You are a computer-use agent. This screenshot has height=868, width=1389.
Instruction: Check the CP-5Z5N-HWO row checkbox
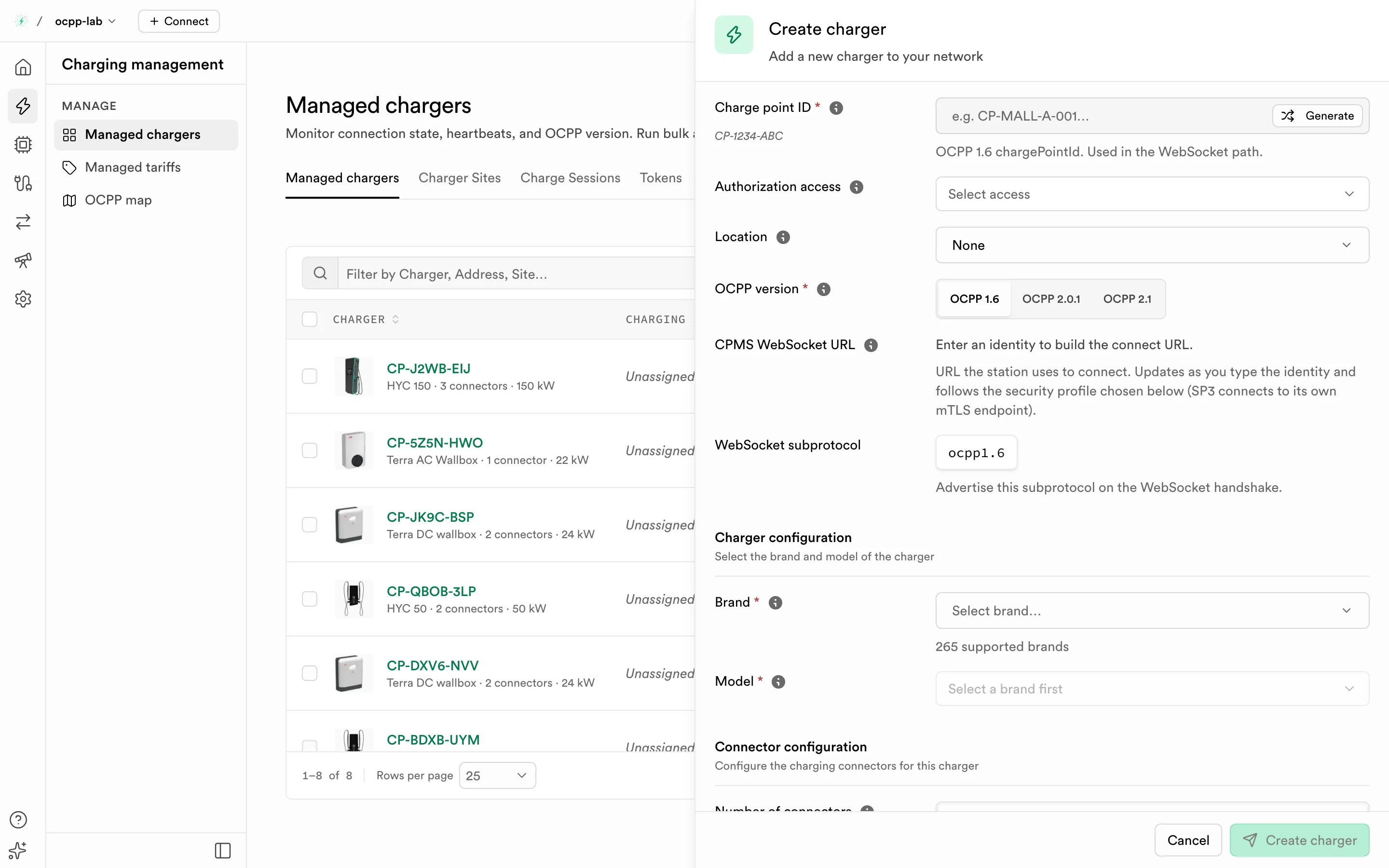pos(310,451)
